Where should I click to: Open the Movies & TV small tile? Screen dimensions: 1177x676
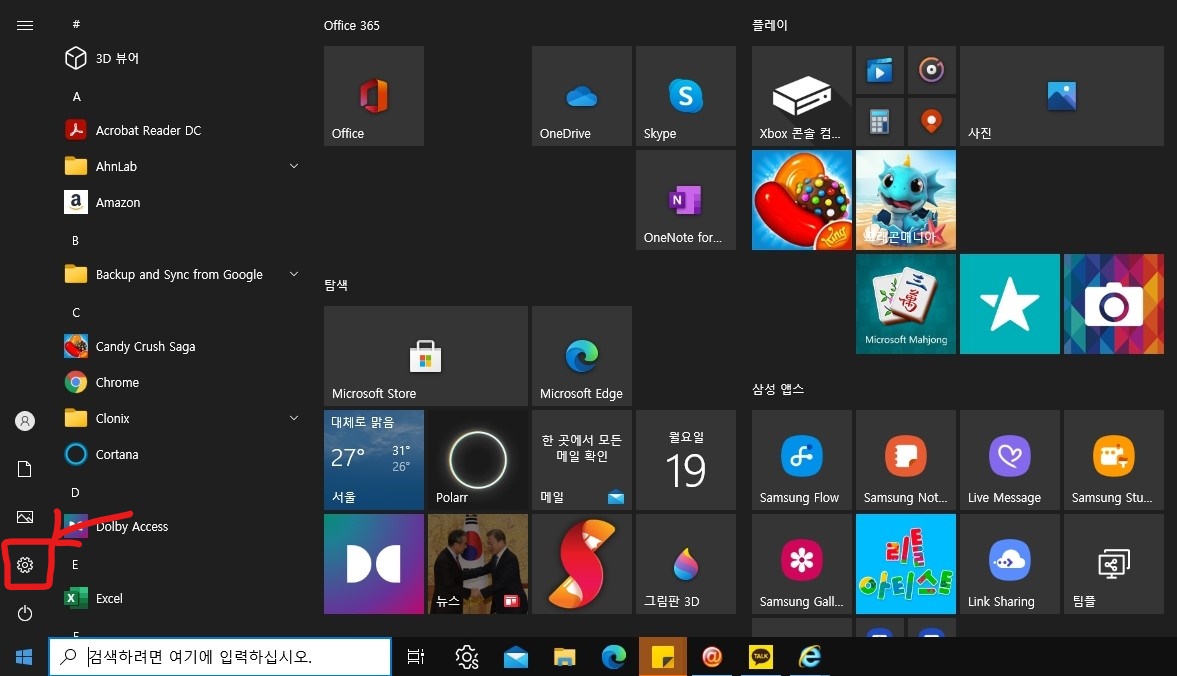point(880,71)
